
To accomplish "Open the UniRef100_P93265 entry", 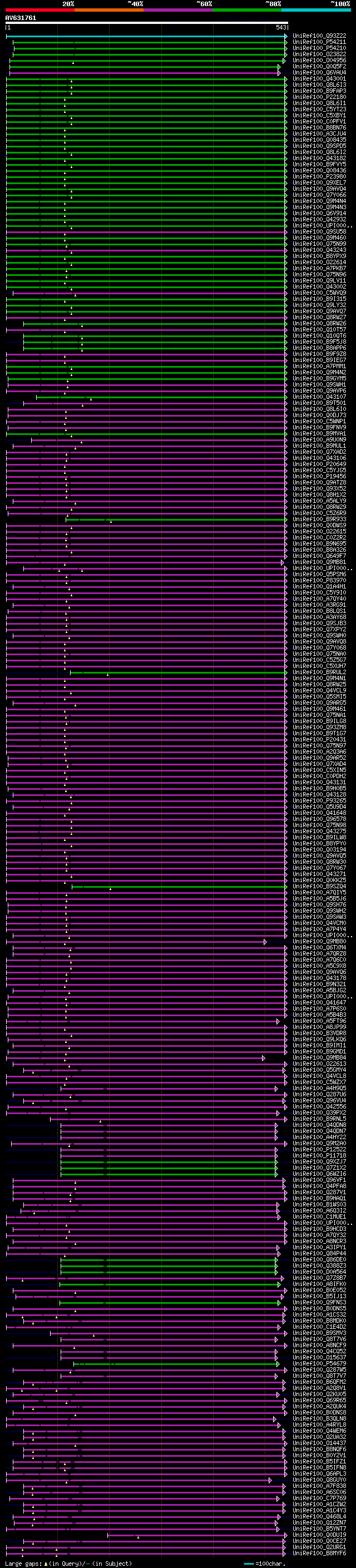I will coord(319,800).
